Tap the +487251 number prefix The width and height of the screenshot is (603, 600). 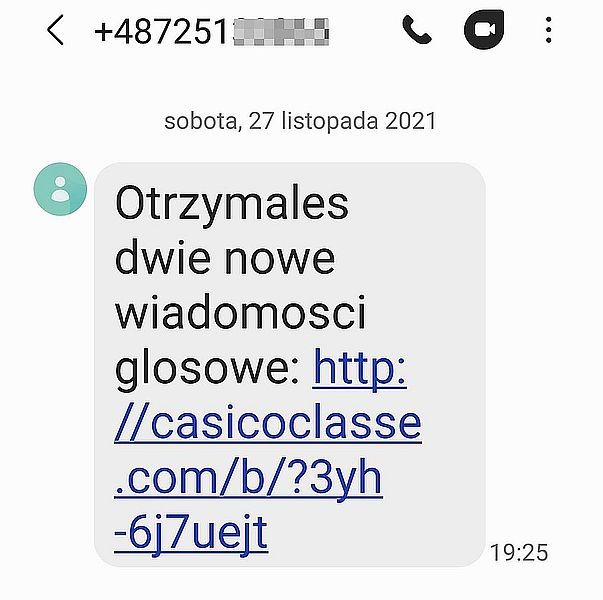tap(162, 32)
